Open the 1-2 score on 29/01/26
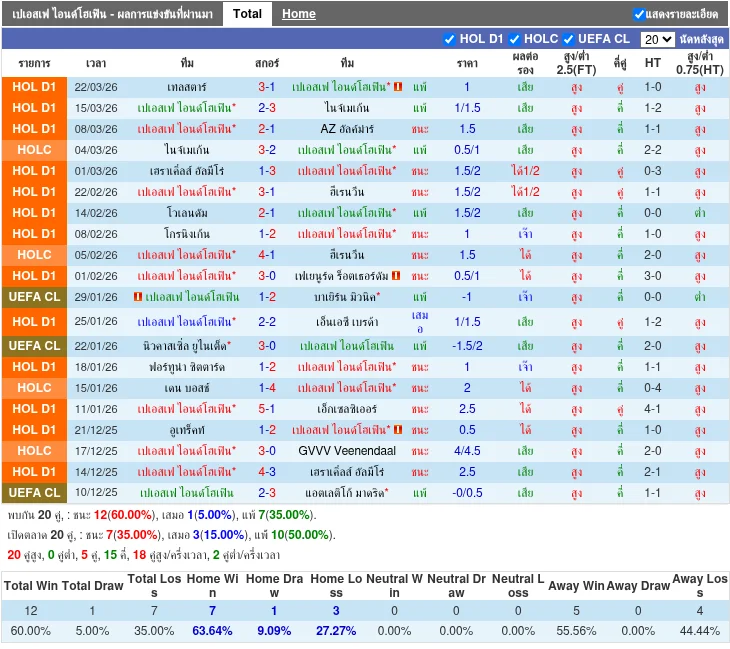Screen dimensions: 730x649 coord(267,297)
